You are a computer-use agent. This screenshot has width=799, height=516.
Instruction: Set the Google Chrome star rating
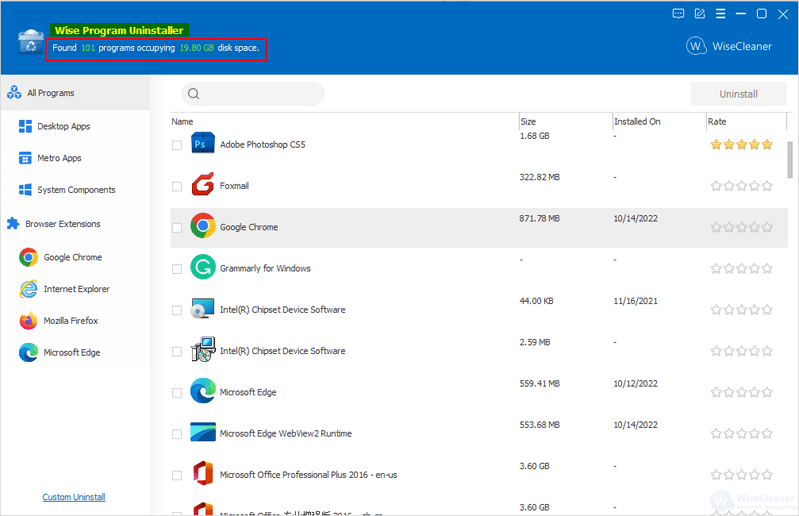tap(741, 227)
